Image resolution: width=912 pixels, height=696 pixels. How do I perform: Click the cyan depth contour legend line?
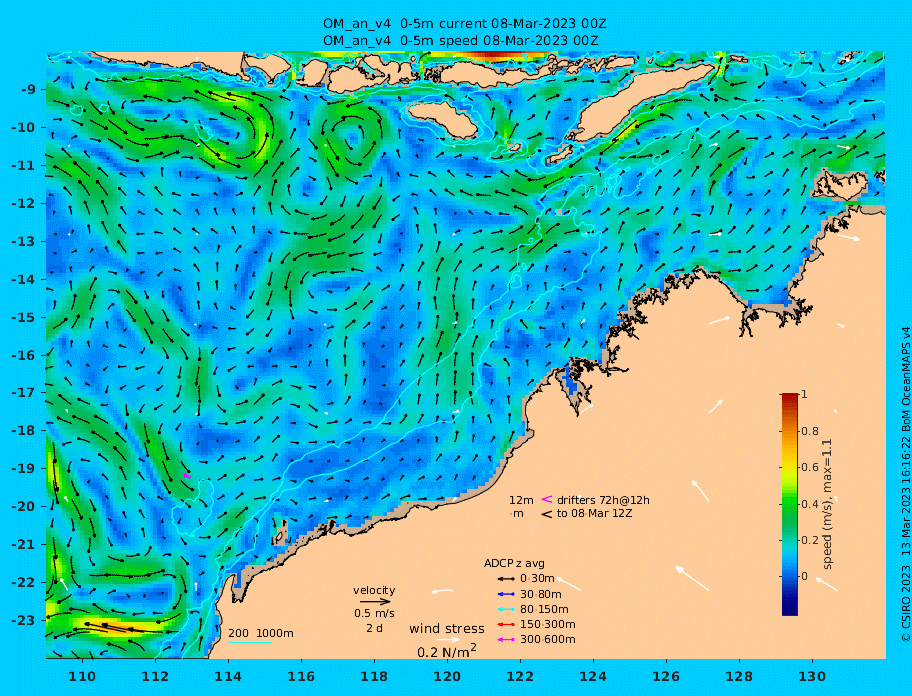coord(250,643)
